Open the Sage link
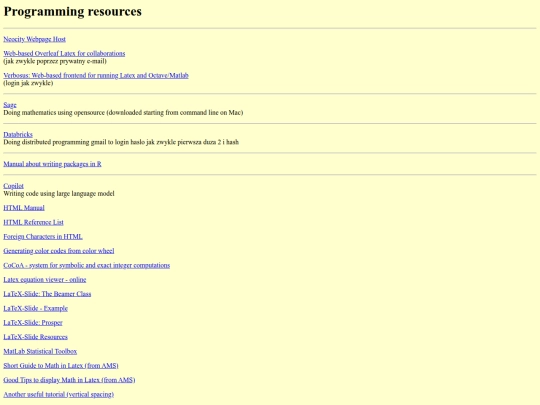540x405 pixels. [x=10, y=105]
